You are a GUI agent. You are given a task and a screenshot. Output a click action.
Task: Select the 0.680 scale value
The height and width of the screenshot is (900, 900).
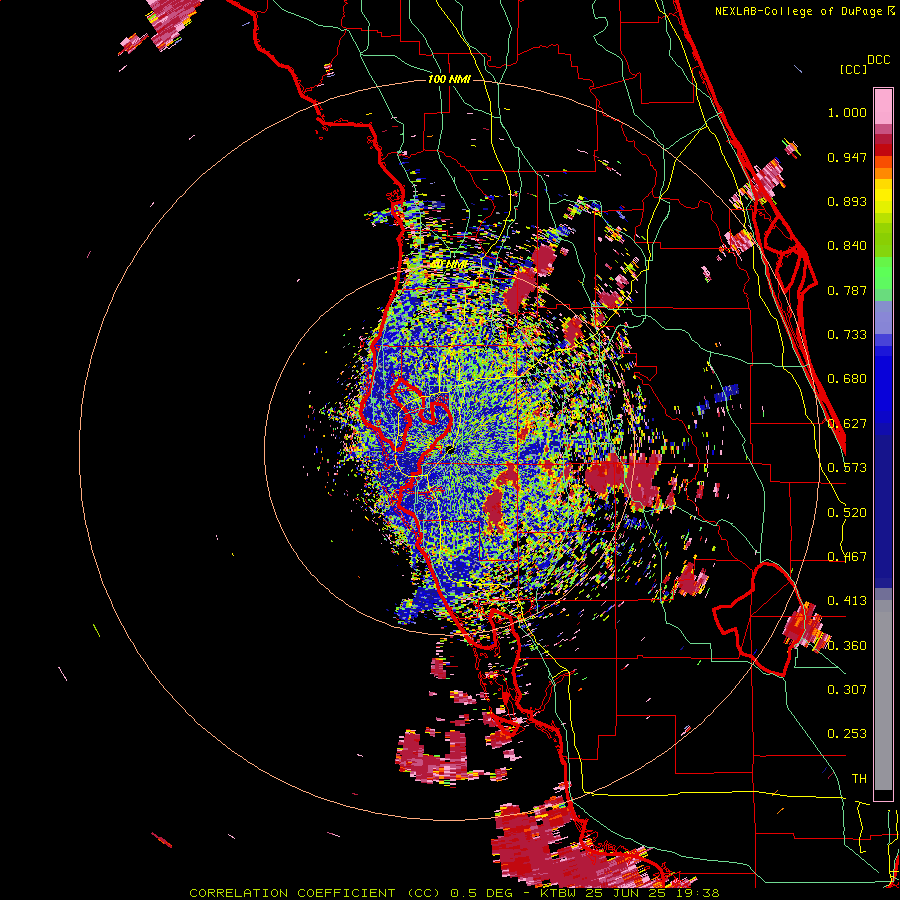click(847, 379)
